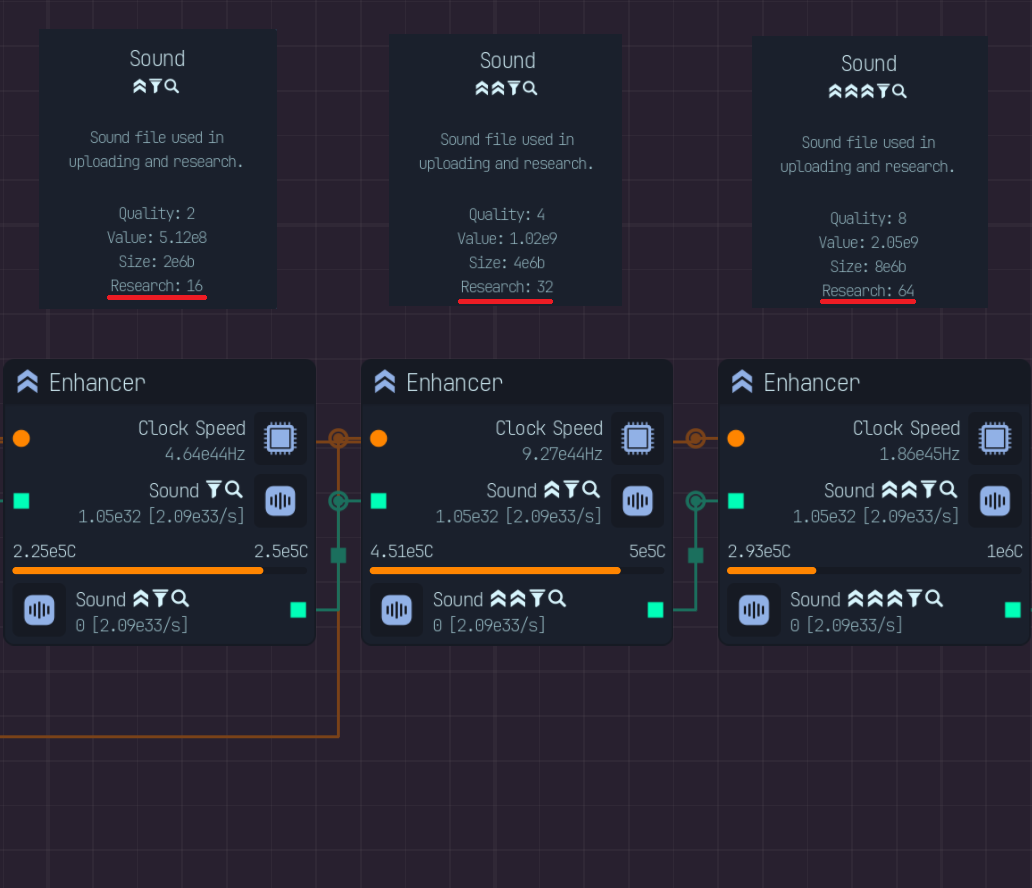Click the second Enhancer's sound output waveform icon

(x=397, y=610)
